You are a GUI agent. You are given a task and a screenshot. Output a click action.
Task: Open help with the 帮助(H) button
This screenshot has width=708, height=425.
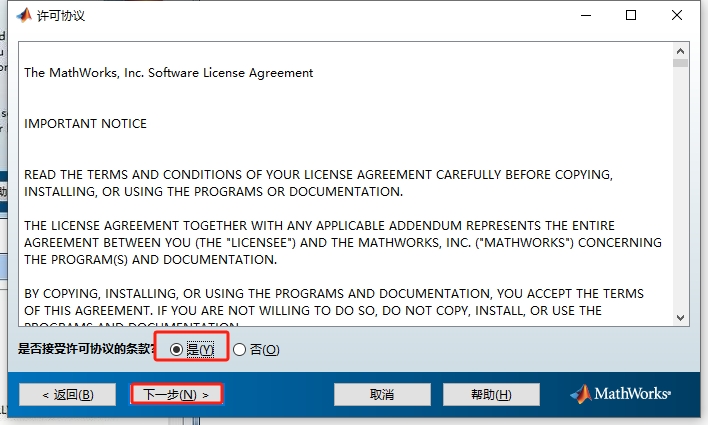pyautogui.click(x=491, y=395)
